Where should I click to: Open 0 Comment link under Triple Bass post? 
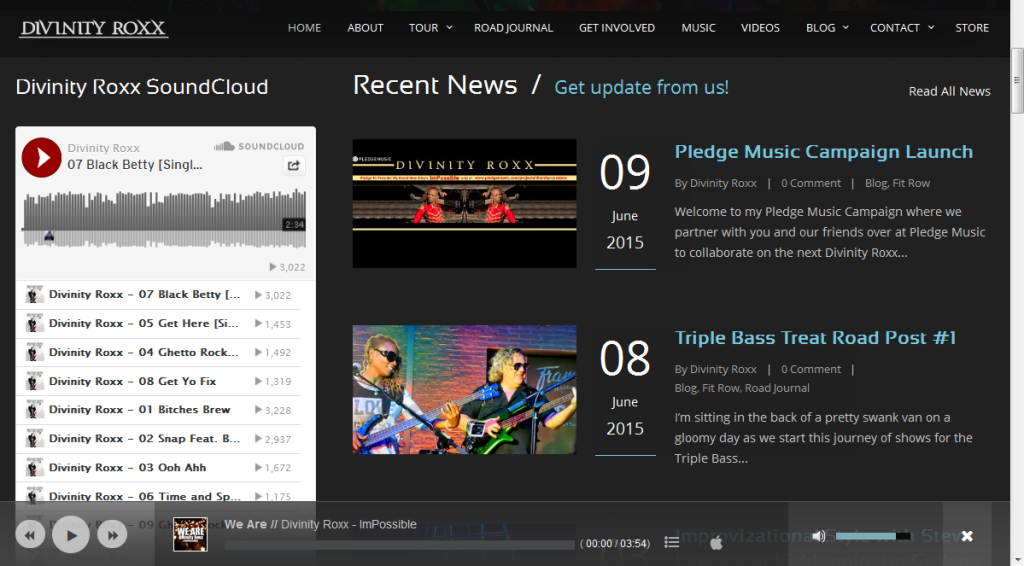(810, 369)
